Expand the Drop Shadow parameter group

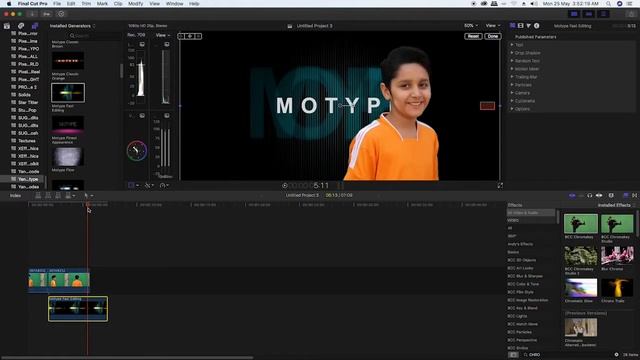tap(512, 53)
